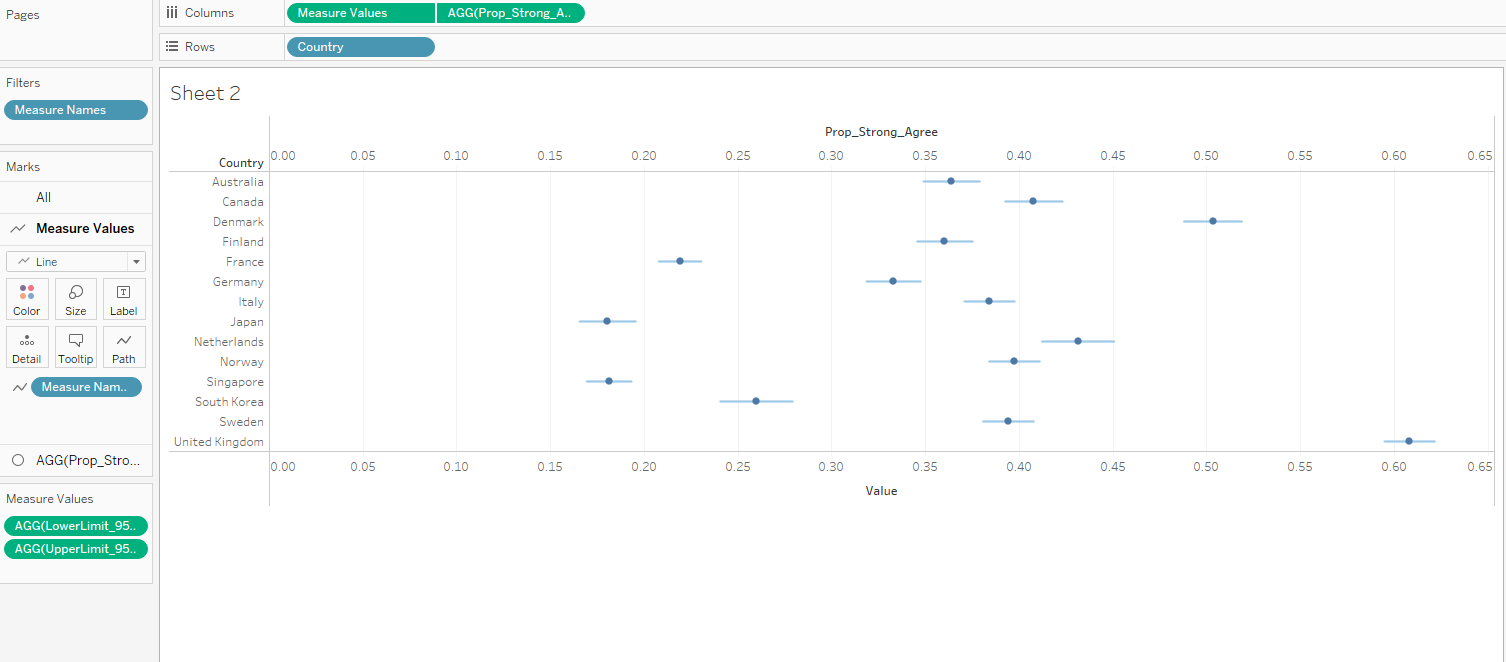This screenshot has height=662, width=1506.
Task: Select the Country pill on Rows
Action: 360,47
